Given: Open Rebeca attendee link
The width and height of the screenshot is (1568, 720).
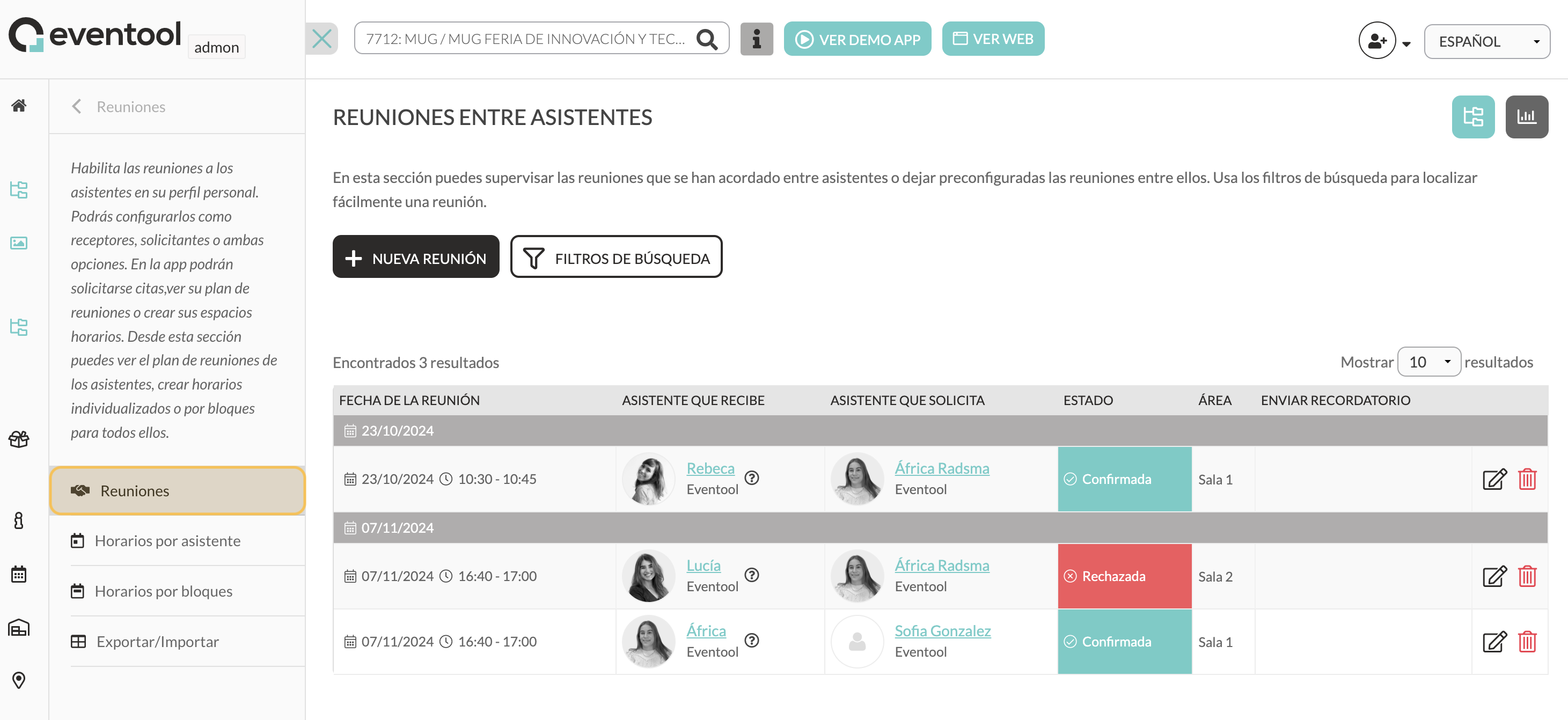Looking at the screenshot, I should 710,468.
